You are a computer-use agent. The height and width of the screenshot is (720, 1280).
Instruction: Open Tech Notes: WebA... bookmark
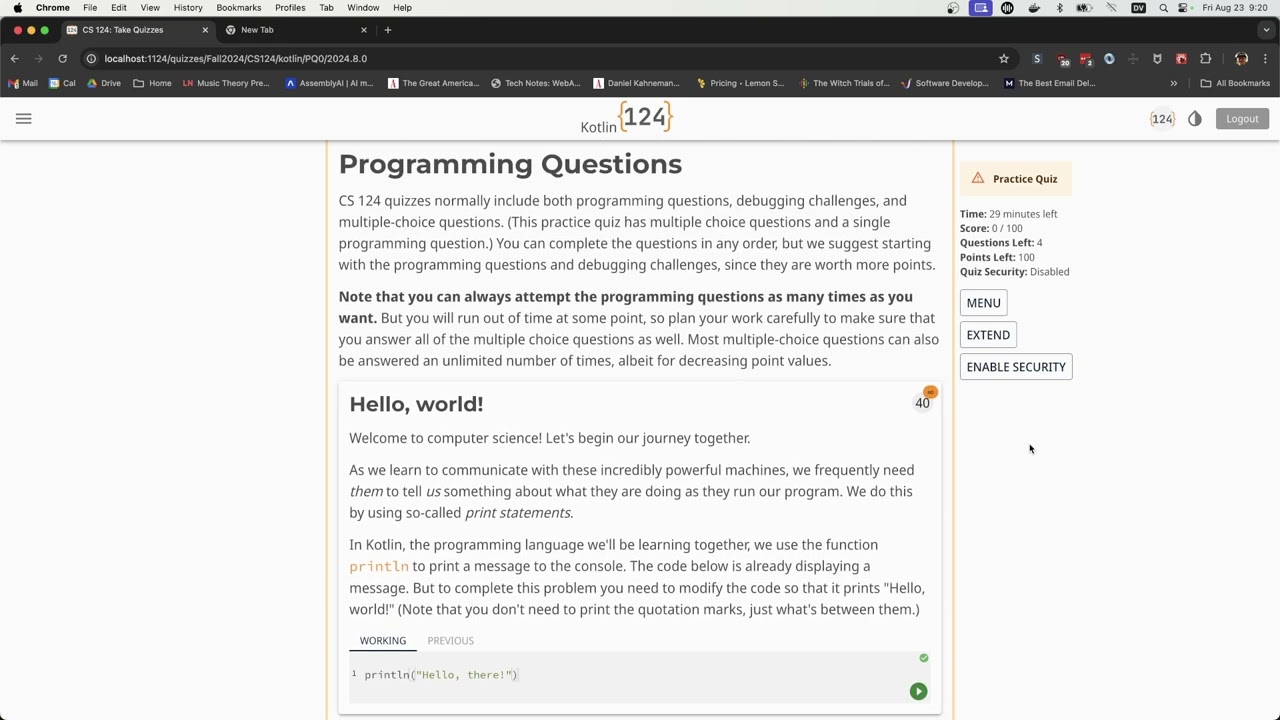[535, 83]
